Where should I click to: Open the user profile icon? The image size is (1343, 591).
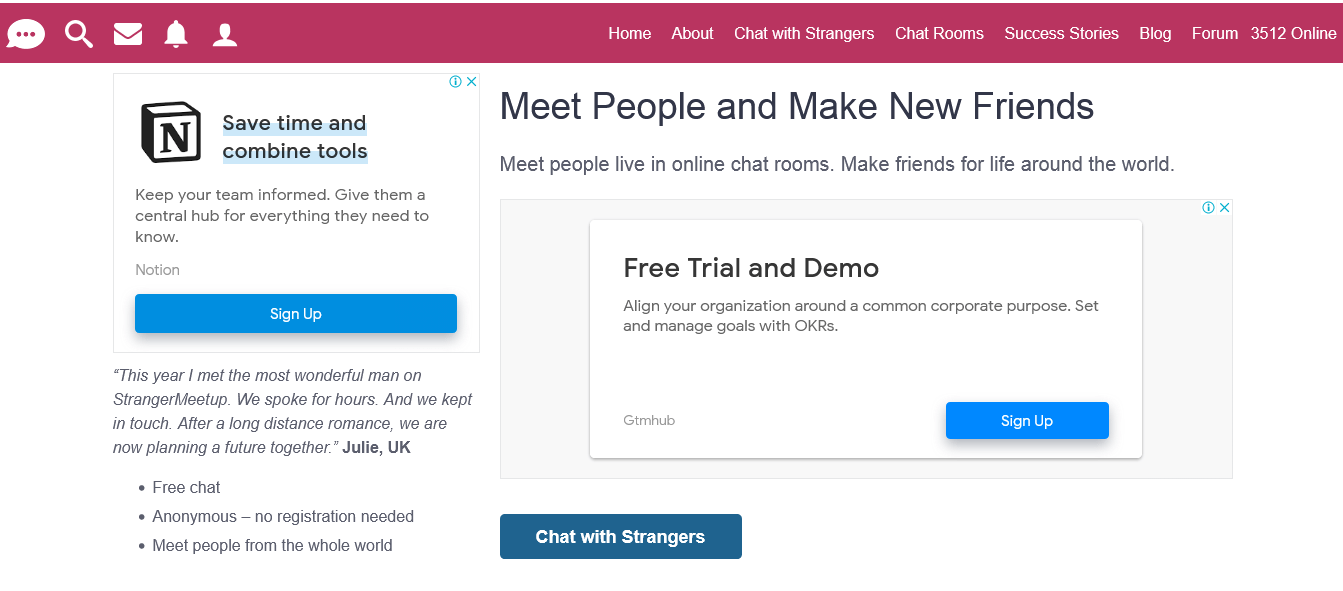point(225,34)
